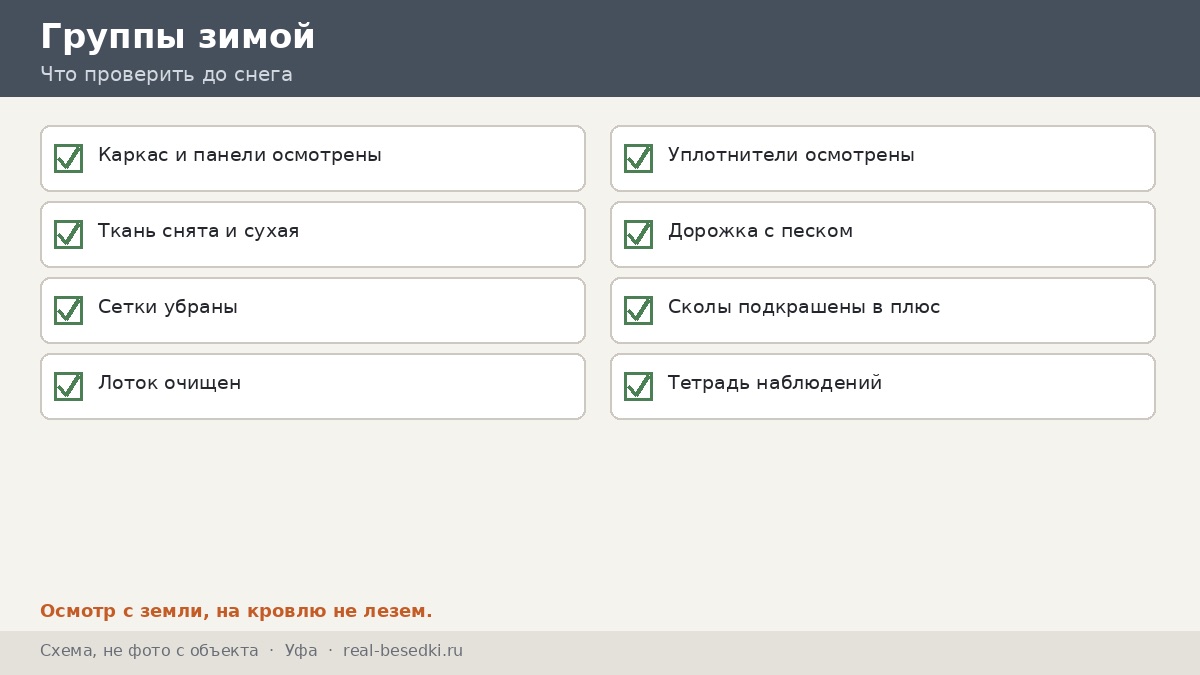Viewport: 1200px width, 675px height.
Task: Toggle the 'Тетрадь наблюдений' checkbox
Action: click(x=638, y=386)
